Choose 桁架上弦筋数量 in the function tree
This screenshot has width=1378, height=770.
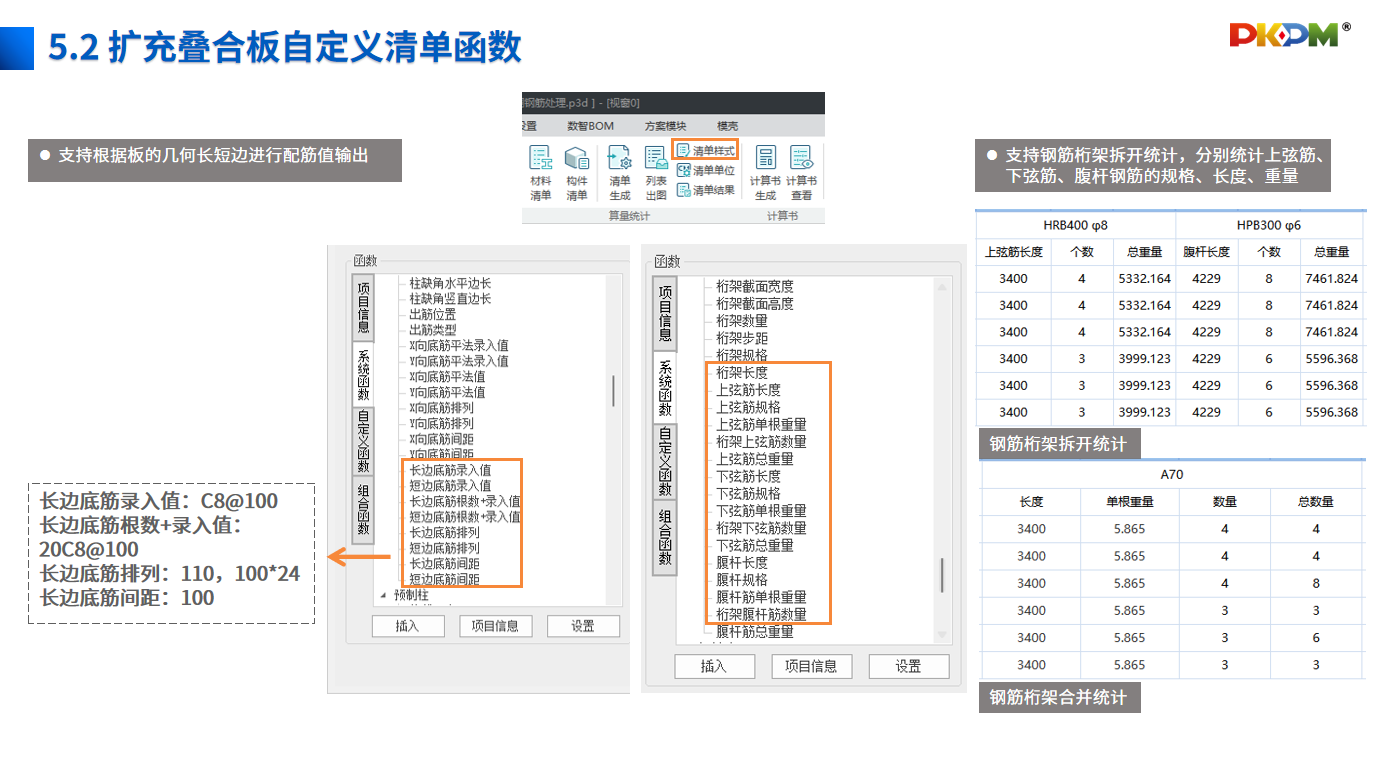click(761, 442)
